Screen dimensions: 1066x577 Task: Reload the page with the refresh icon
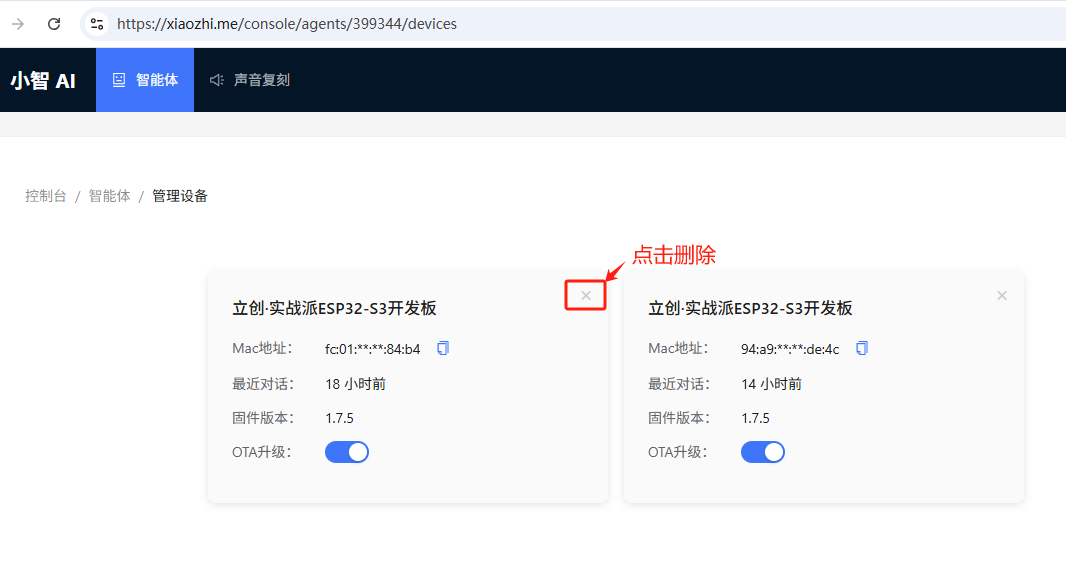(54, 24)
